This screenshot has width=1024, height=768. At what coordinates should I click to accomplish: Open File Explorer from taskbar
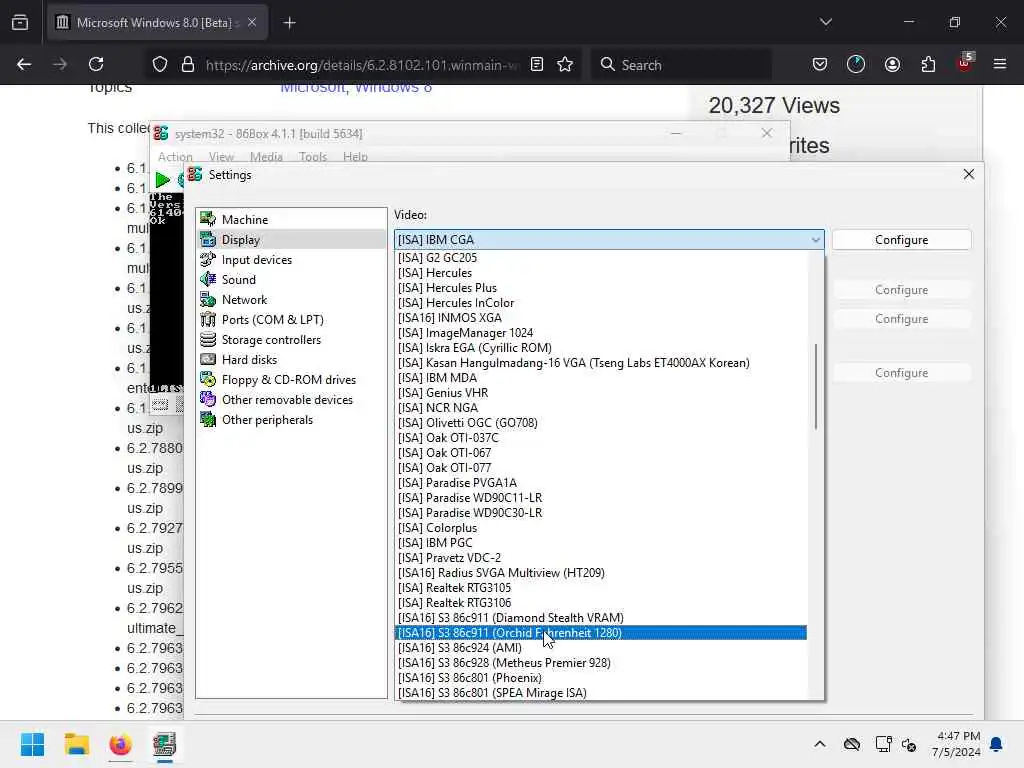[76, 744]
